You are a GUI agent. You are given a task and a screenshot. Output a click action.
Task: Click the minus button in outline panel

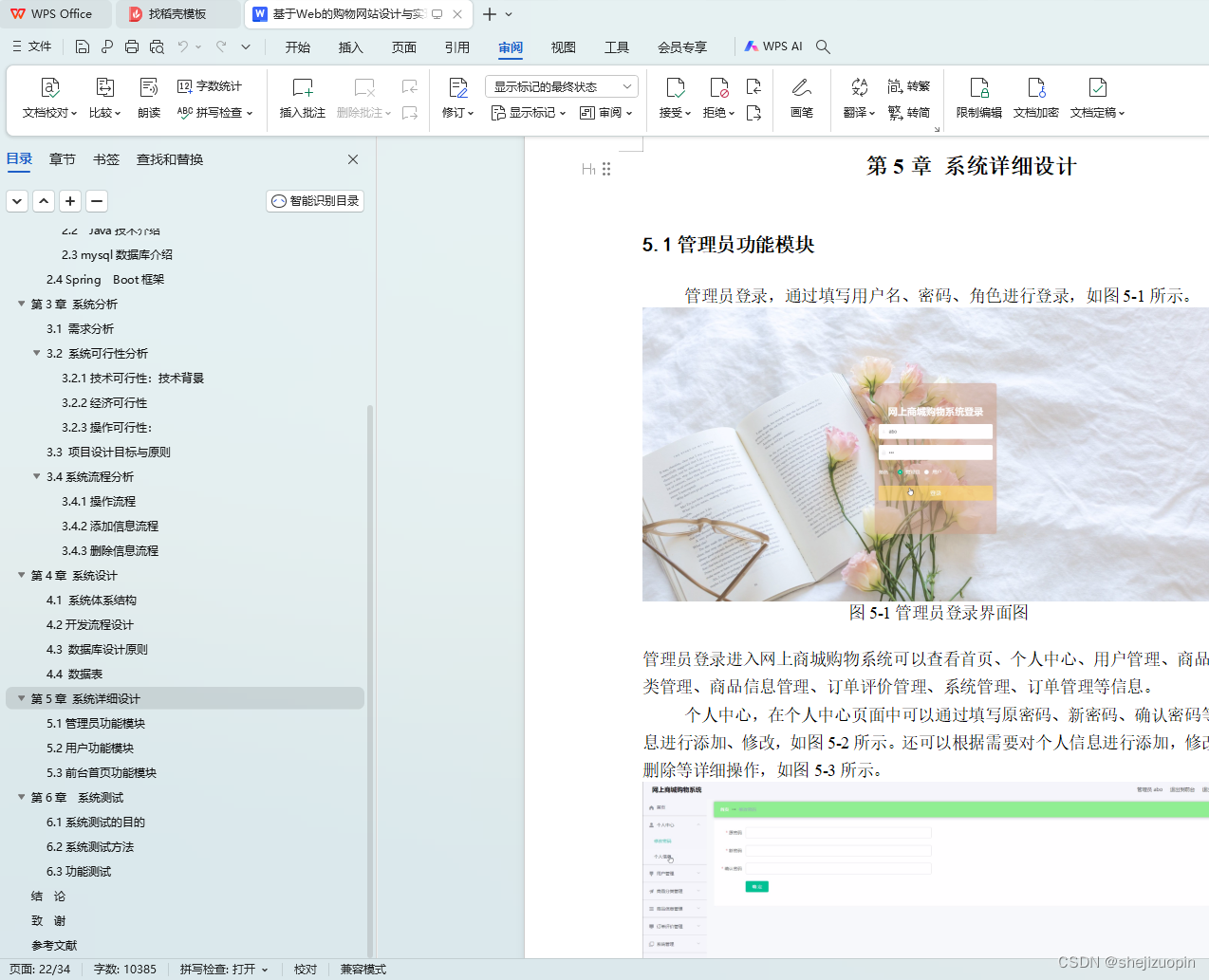(x=97, y=201)
